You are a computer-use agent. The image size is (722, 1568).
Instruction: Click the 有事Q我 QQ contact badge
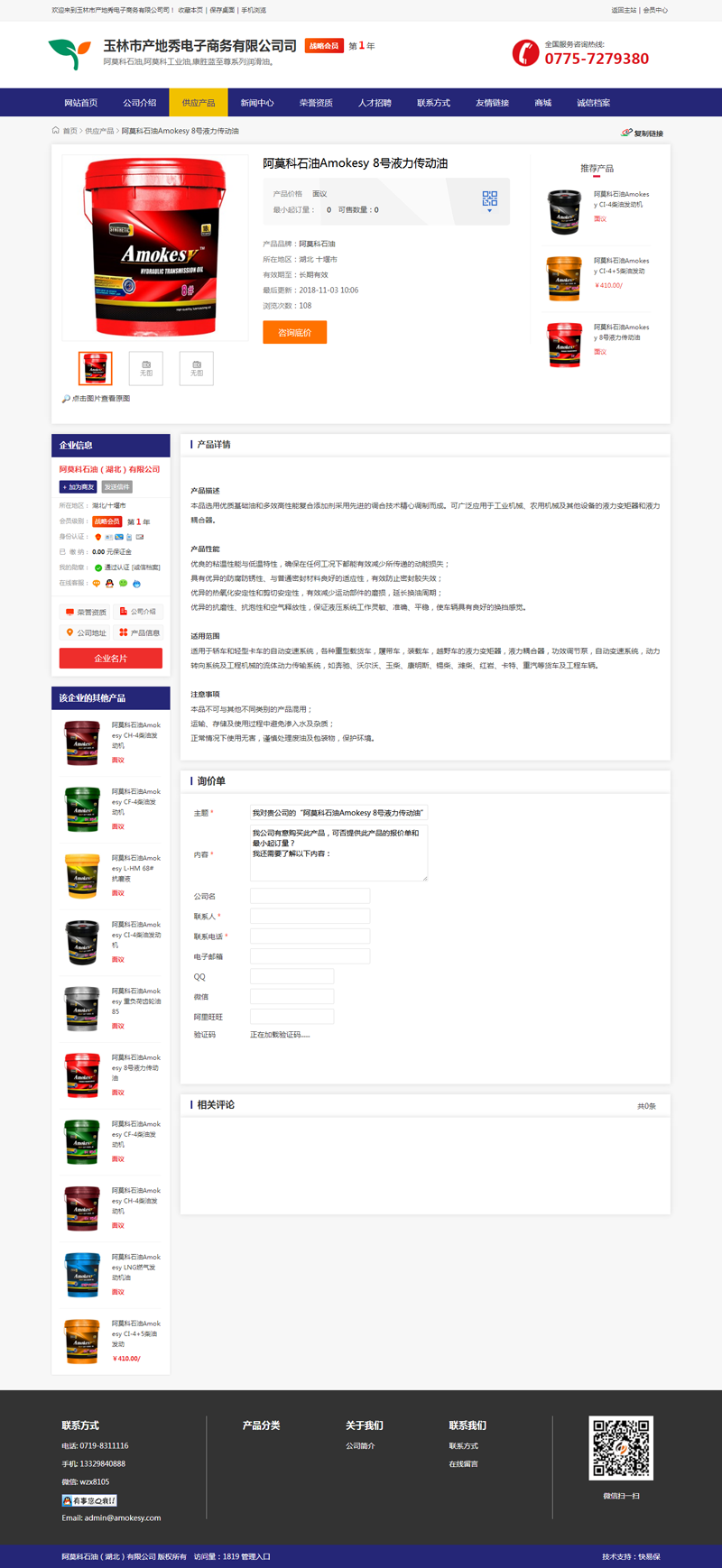pos(88,1500)
